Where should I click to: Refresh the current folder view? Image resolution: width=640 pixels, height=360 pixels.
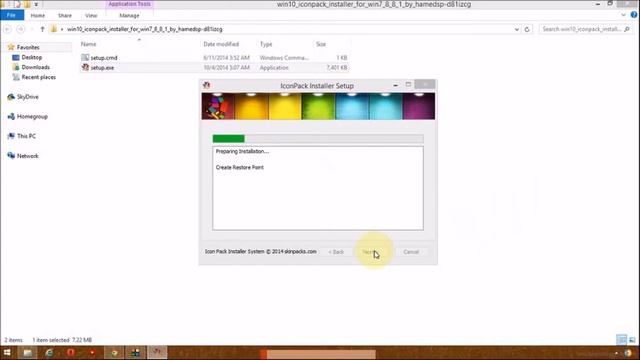tap(527, 29)
